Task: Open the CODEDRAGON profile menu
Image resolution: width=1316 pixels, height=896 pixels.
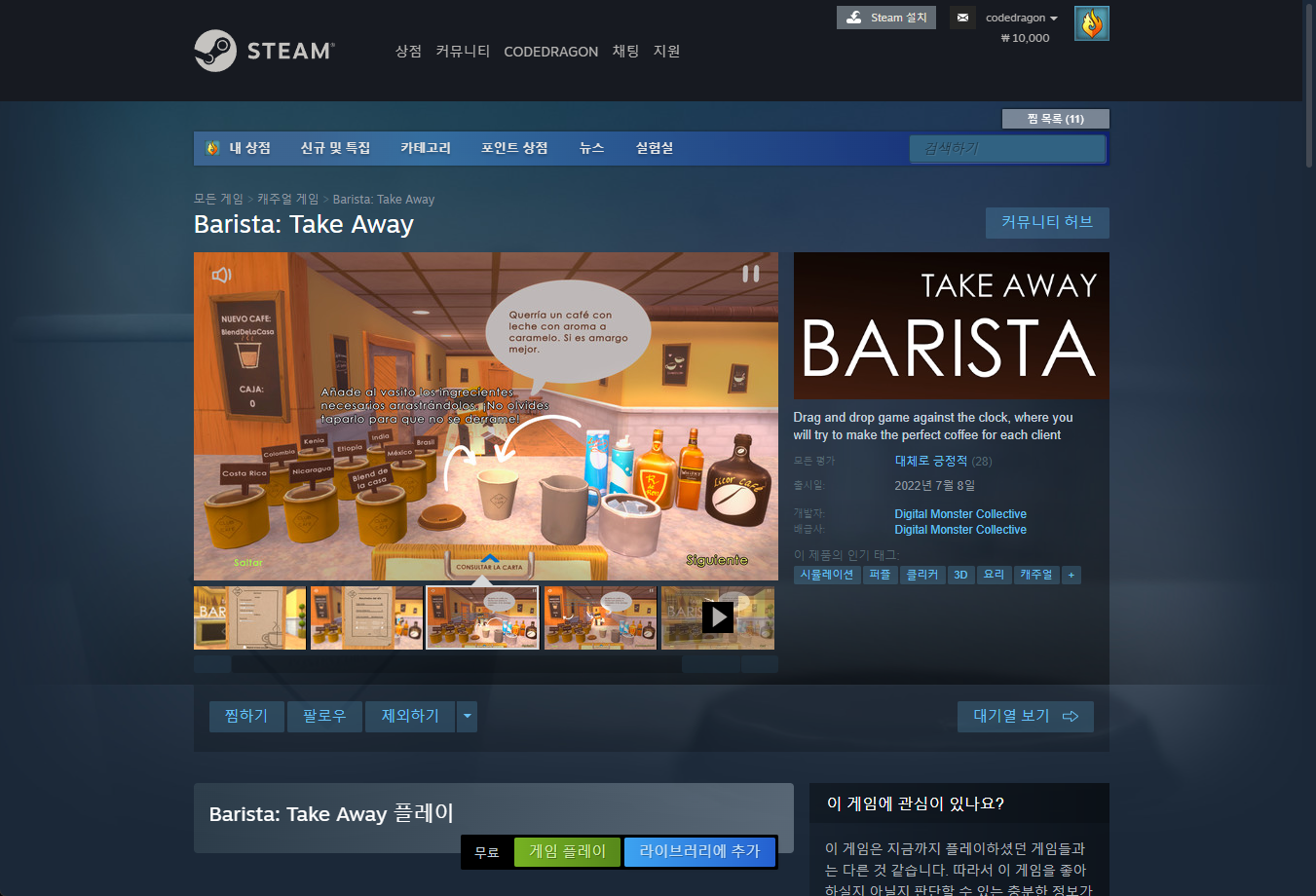Action: [x=550, y=52]
